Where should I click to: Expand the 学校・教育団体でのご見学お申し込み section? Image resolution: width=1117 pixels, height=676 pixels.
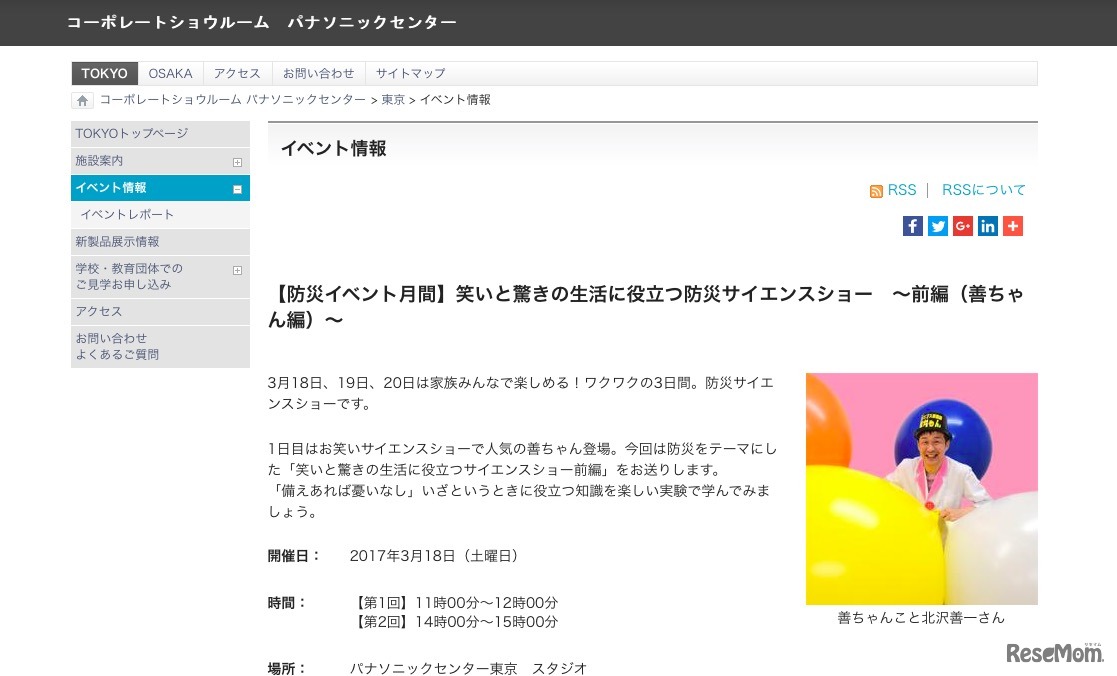[x=237, y=270]
